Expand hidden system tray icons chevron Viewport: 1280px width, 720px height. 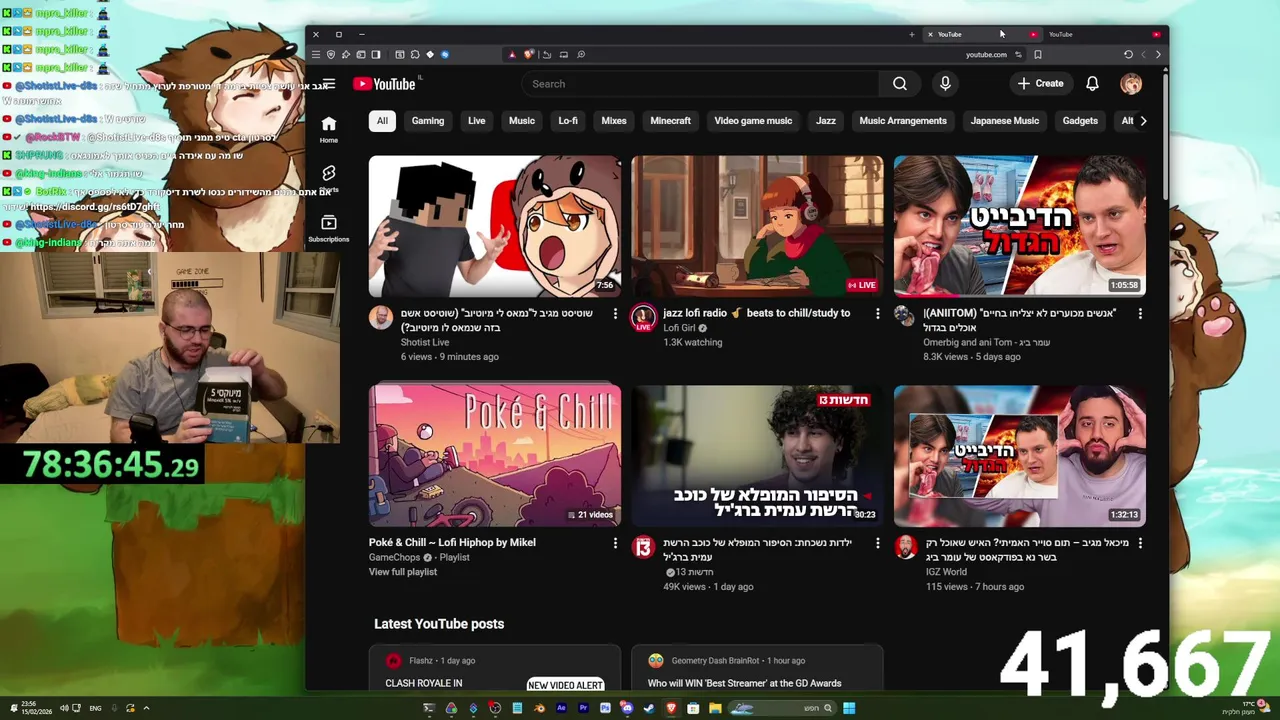click(x=146, y=708)
